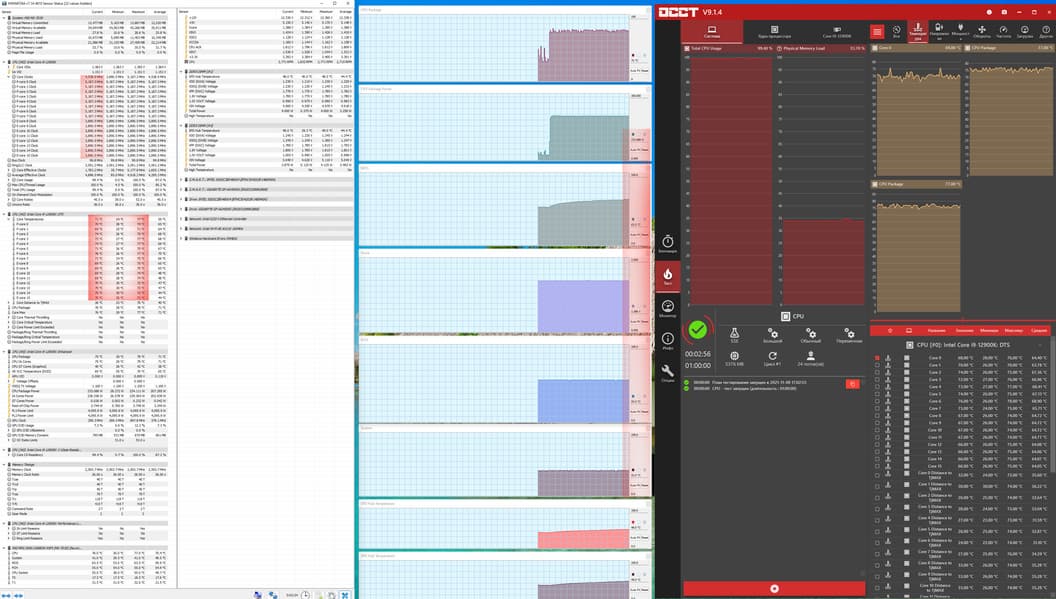Image resolution: width=1056 pixels, height=599 pixels.
Task: Click the cycle refresh icon in test settings
Action: (772, 358)
